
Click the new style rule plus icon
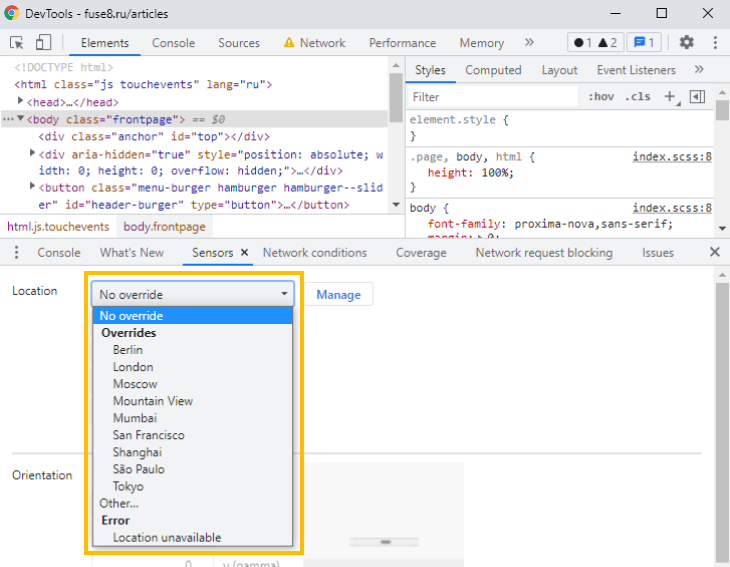point(670,97)
